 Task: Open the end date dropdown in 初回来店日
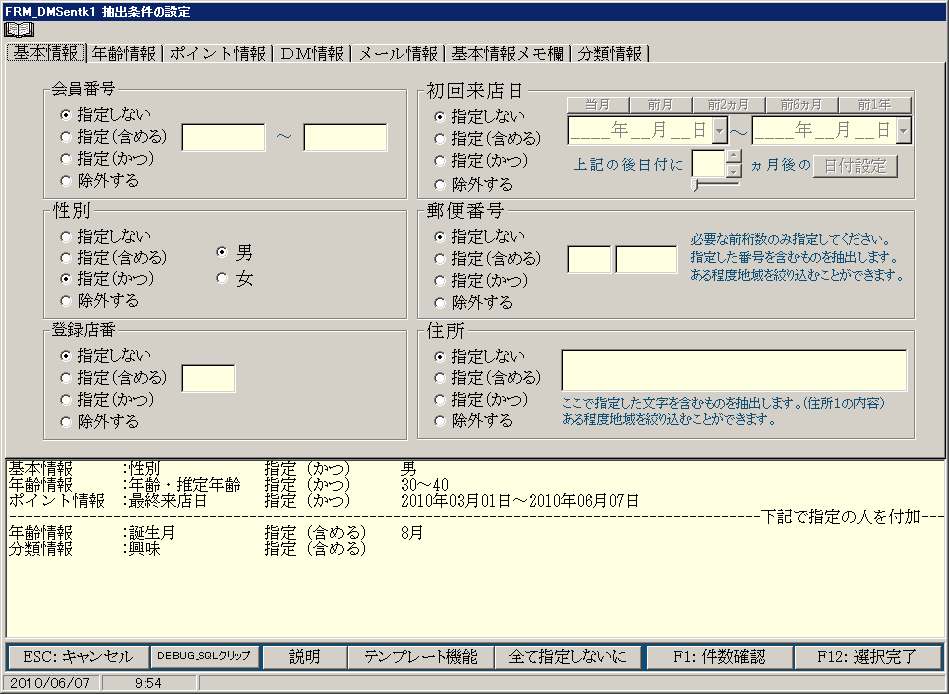pos(904,131)
